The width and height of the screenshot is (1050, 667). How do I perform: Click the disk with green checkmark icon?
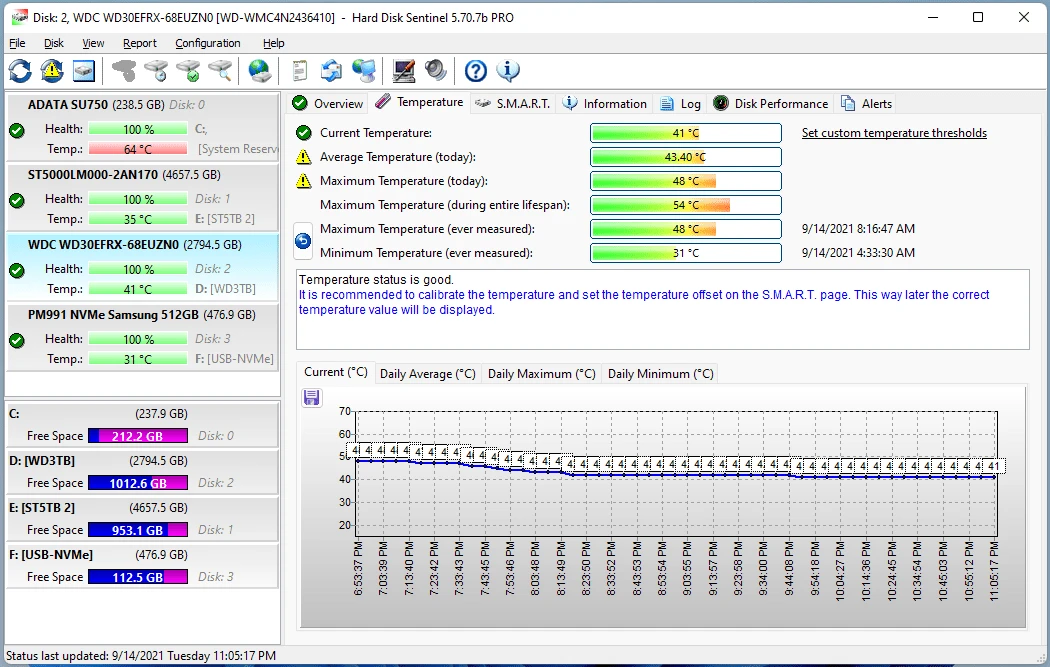point(188,71)
